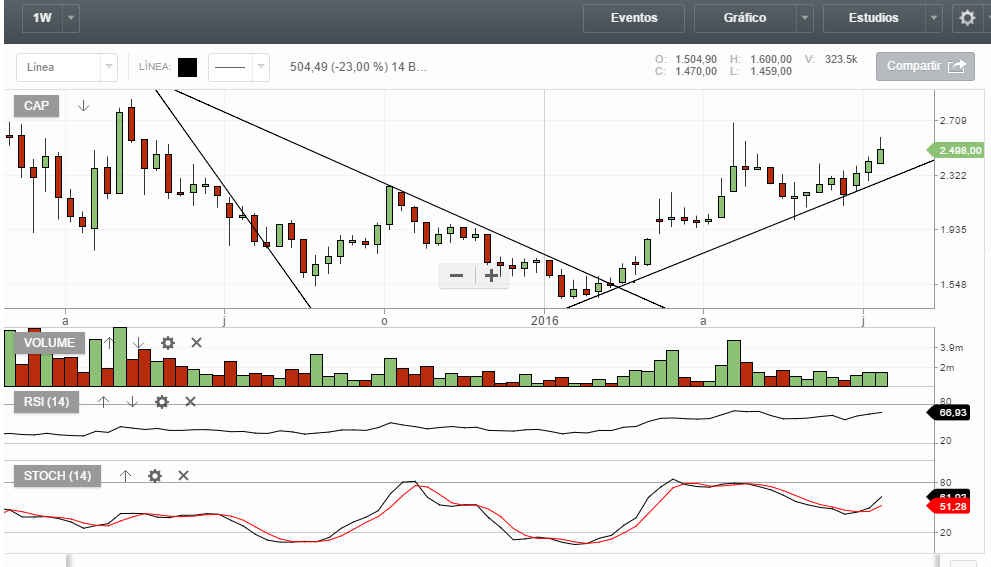The width and height of the screenshot is (991, 567).
Task: Click the RSI (14) panel label
Action: point(47,401)
